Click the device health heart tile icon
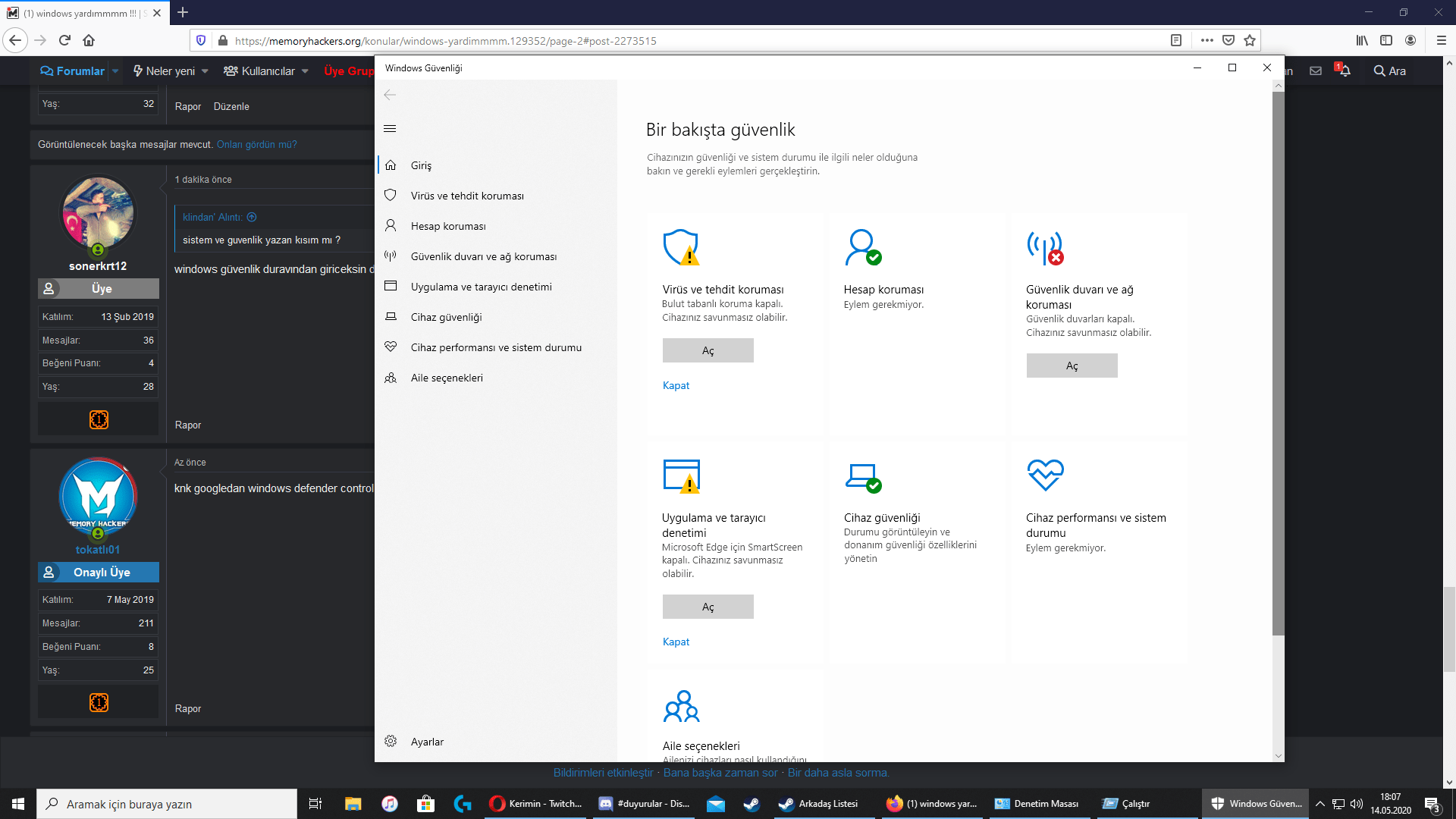 point(1046,475)
